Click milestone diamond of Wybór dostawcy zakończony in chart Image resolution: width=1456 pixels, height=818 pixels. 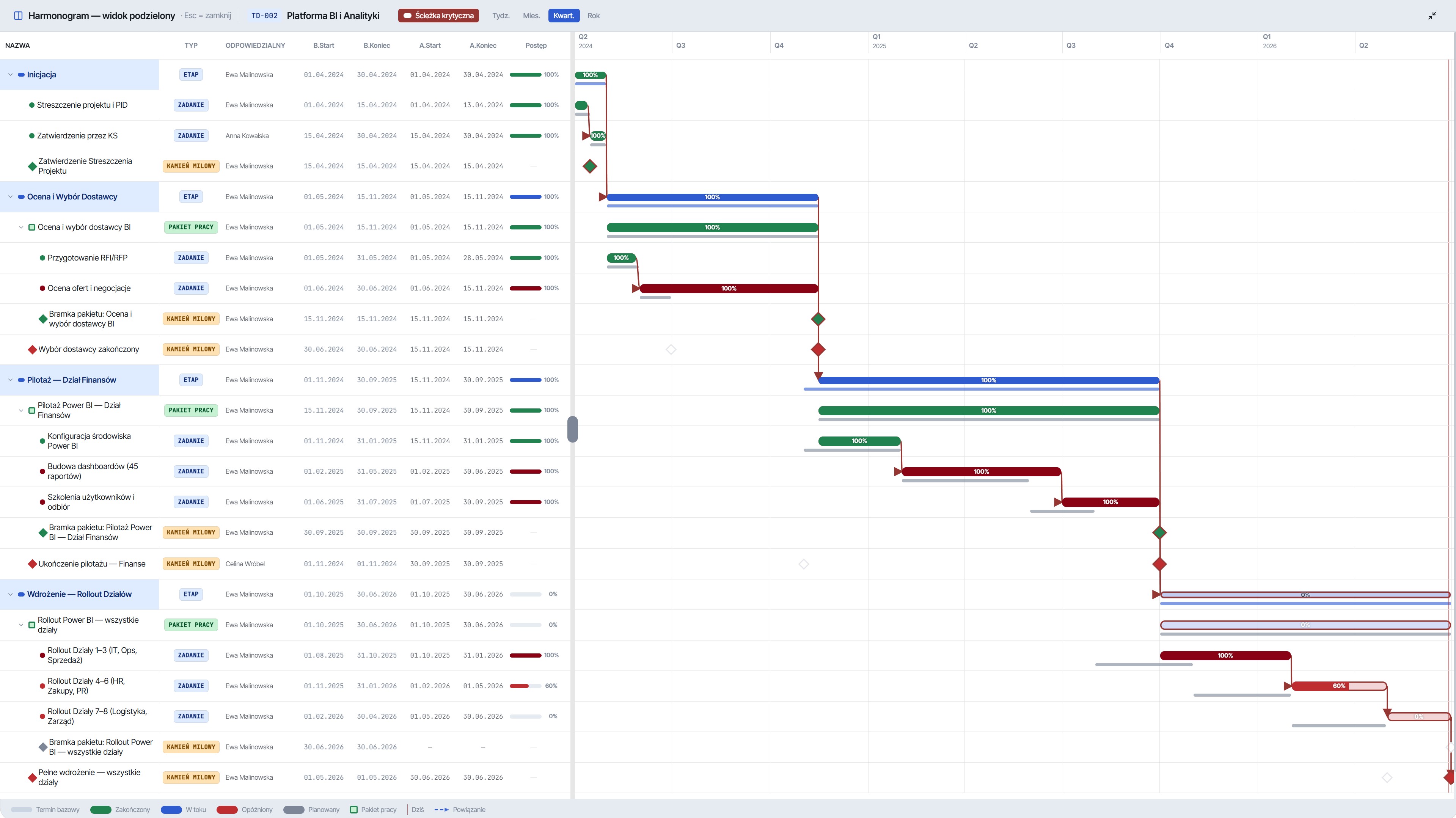818,349
